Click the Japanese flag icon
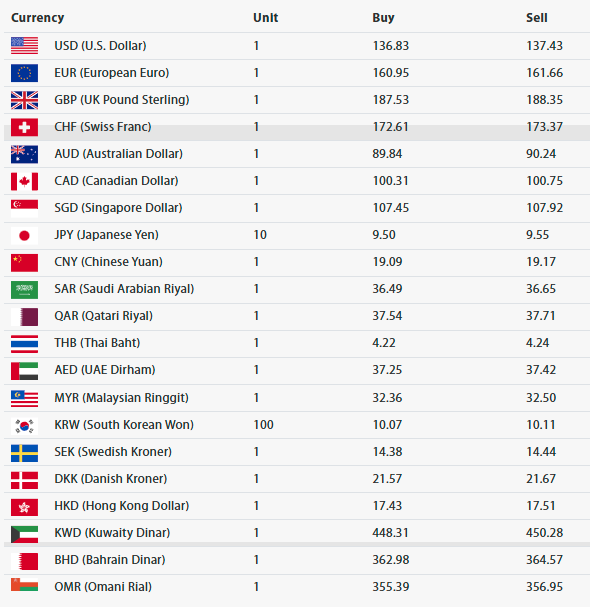This screenshot has width=590, height=607. tap(24, 235)
